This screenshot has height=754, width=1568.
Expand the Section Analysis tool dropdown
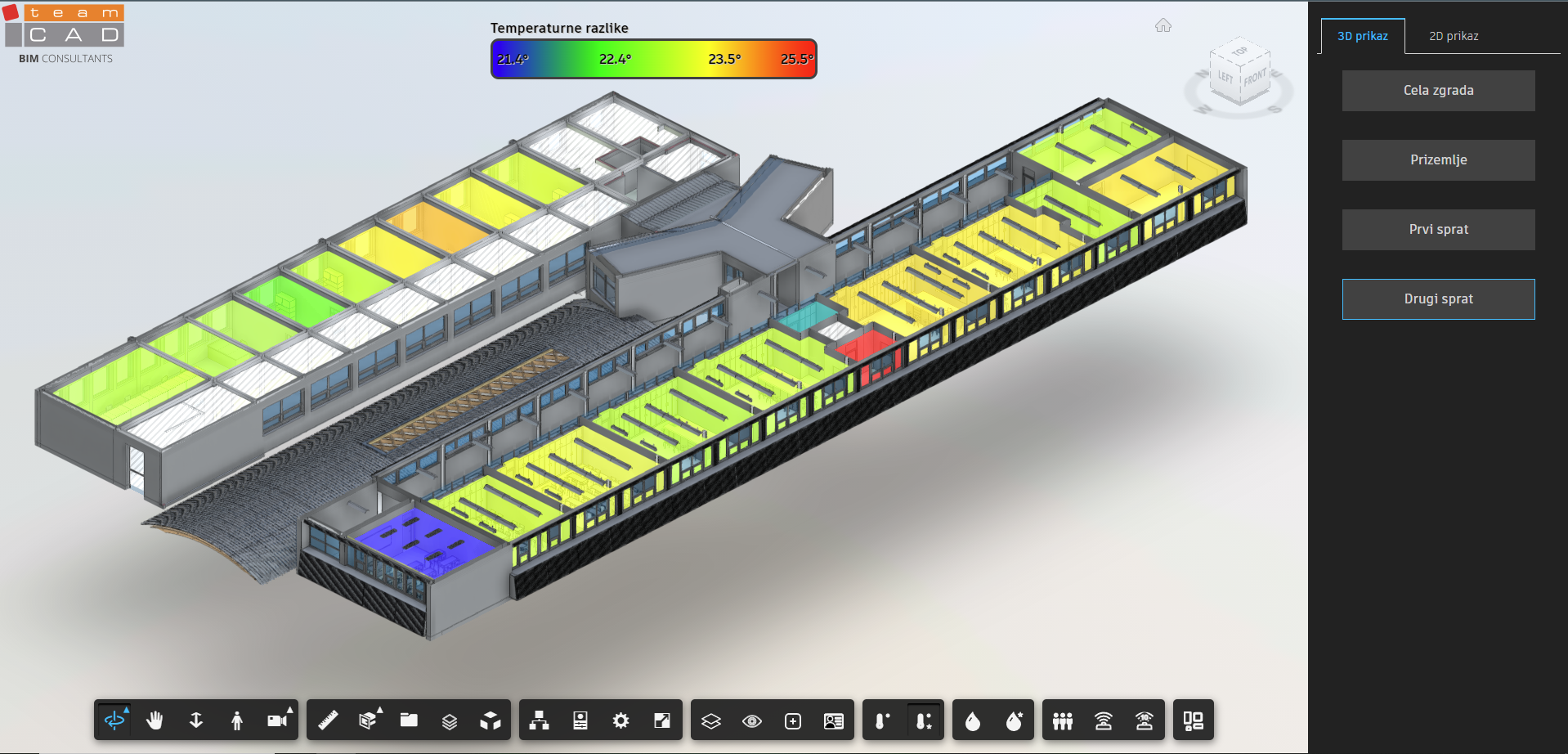(x=369, y=720)
